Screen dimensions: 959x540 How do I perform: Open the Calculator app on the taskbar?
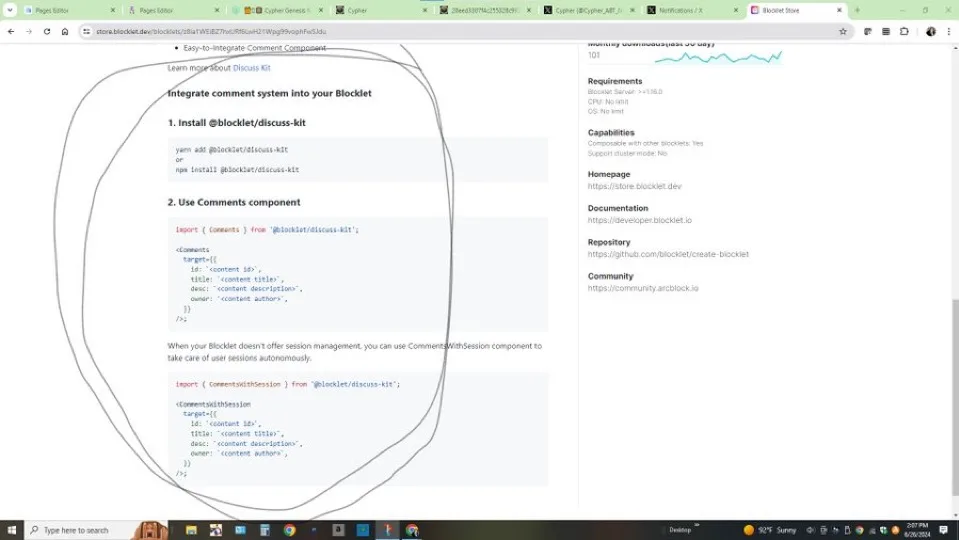click(x=265, y=530)
